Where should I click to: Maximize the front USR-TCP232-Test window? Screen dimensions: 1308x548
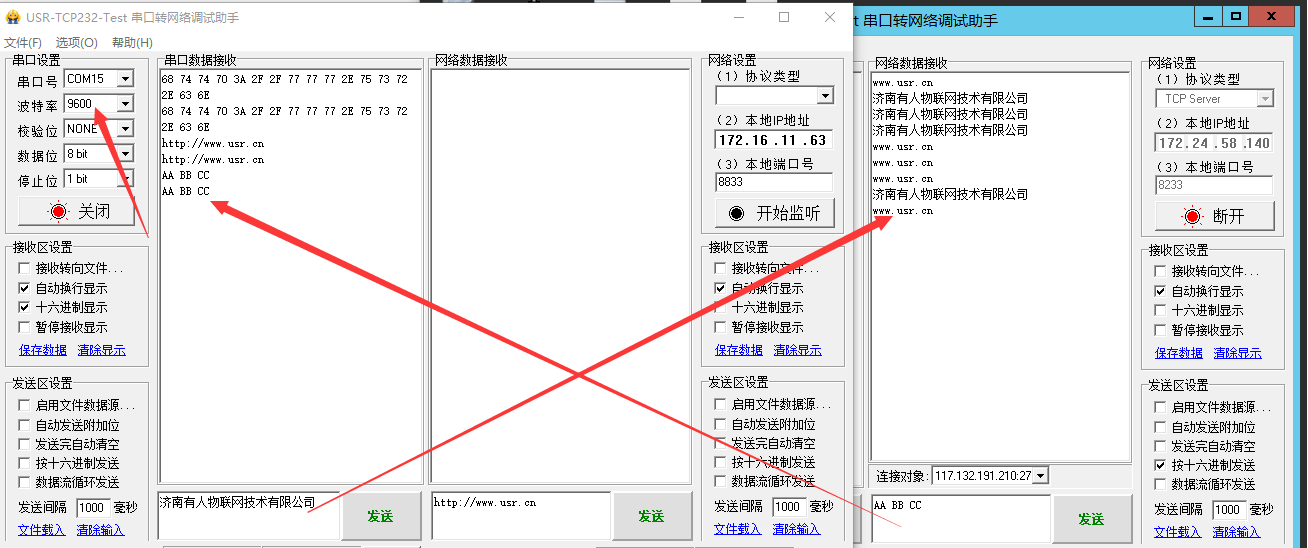[x=784, y=17]
